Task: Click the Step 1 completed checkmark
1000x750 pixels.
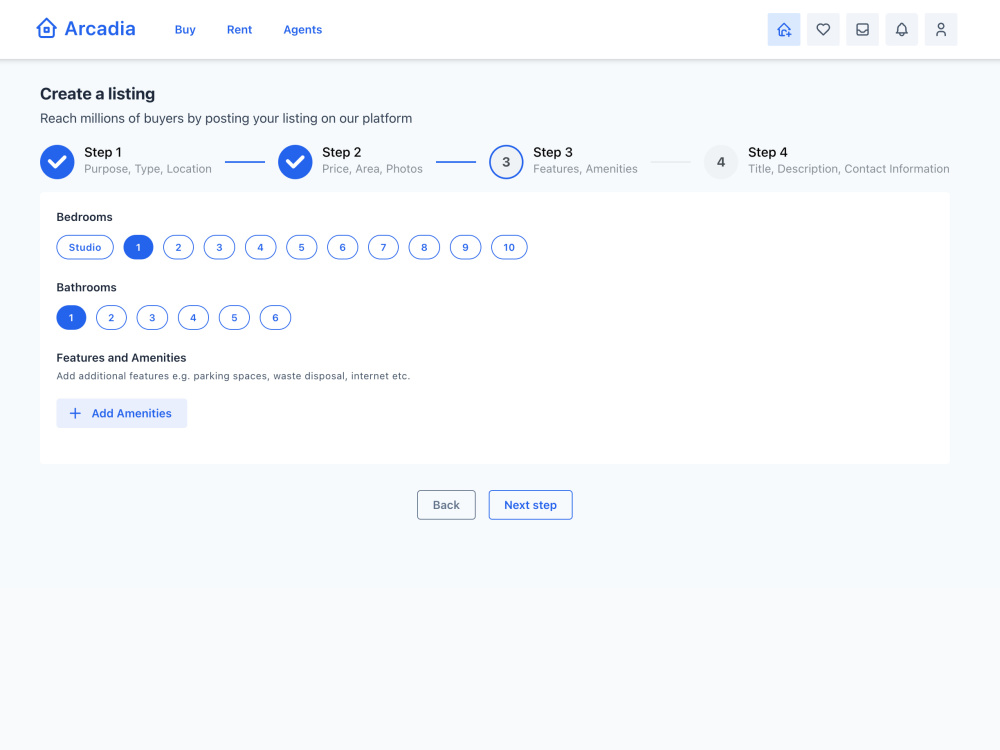Action: tap(57, 162)
